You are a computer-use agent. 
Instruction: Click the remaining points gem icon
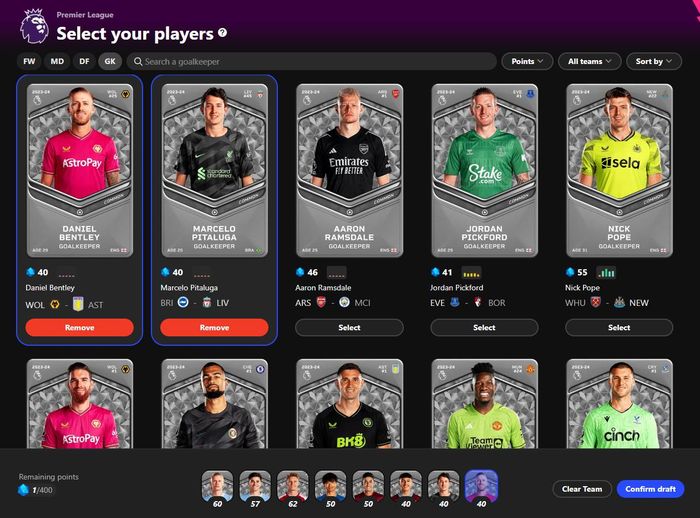pos(23,490)
